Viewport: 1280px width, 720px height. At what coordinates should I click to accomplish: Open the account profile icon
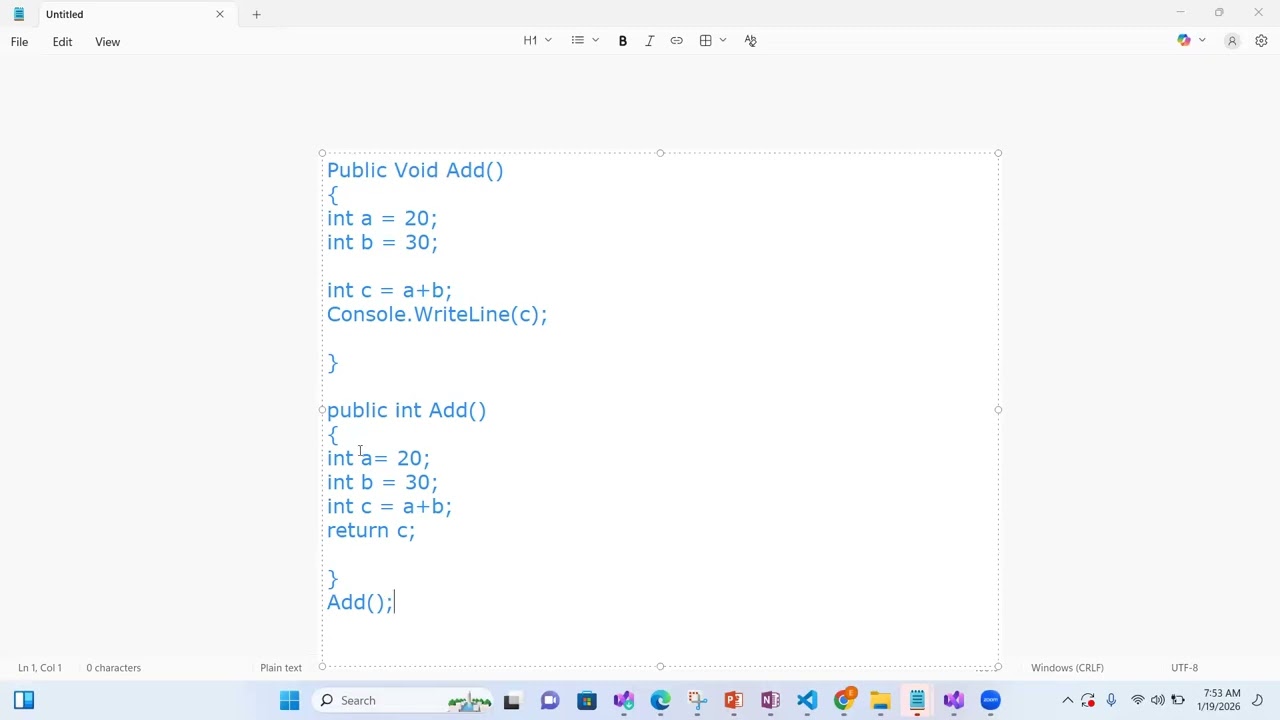click(x=1232, y=41)
